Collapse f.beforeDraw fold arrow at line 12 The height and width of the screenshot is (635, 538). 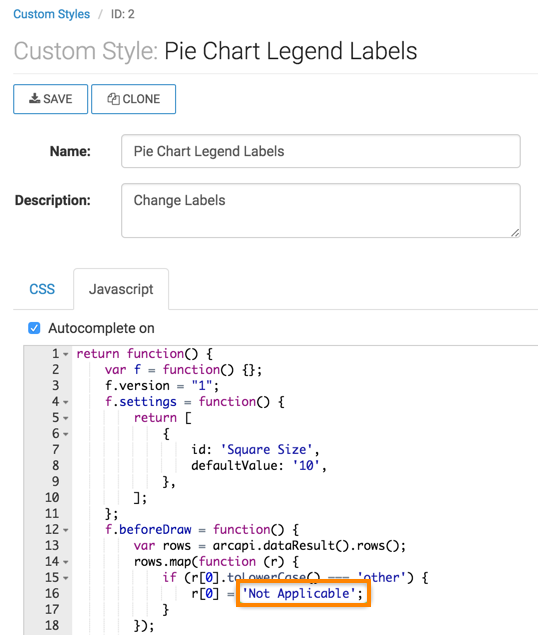point(66,530)
